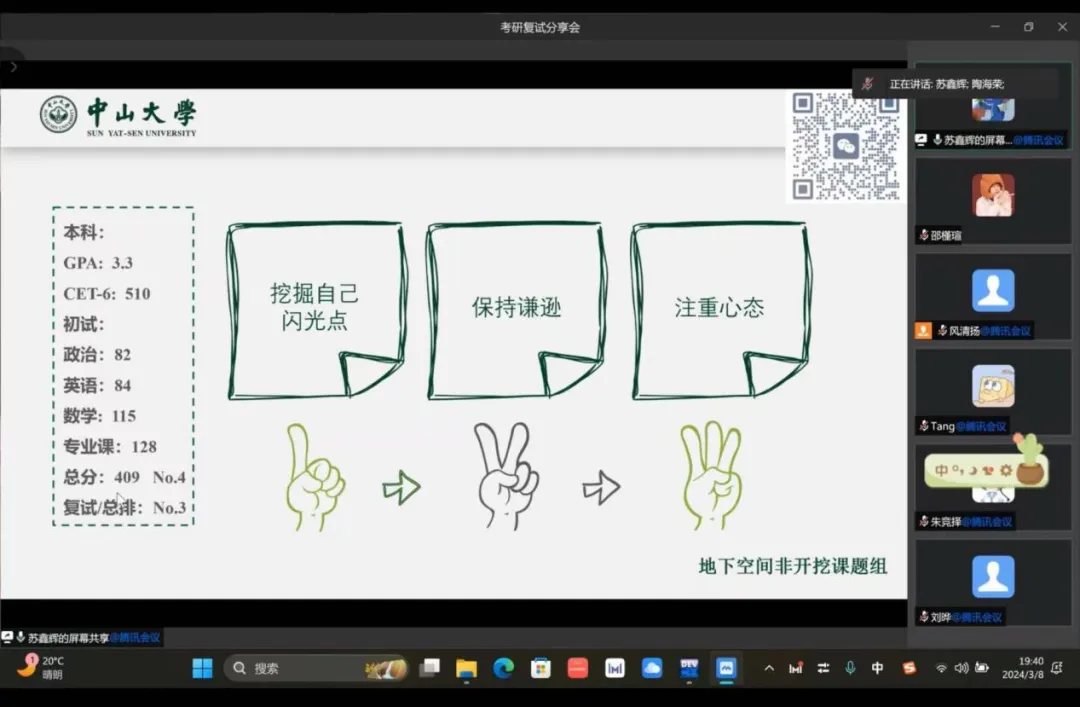Screen dimensions: 1080x707
Task: Toggle the 中 input language tray indicator
Action: point(877,668)
